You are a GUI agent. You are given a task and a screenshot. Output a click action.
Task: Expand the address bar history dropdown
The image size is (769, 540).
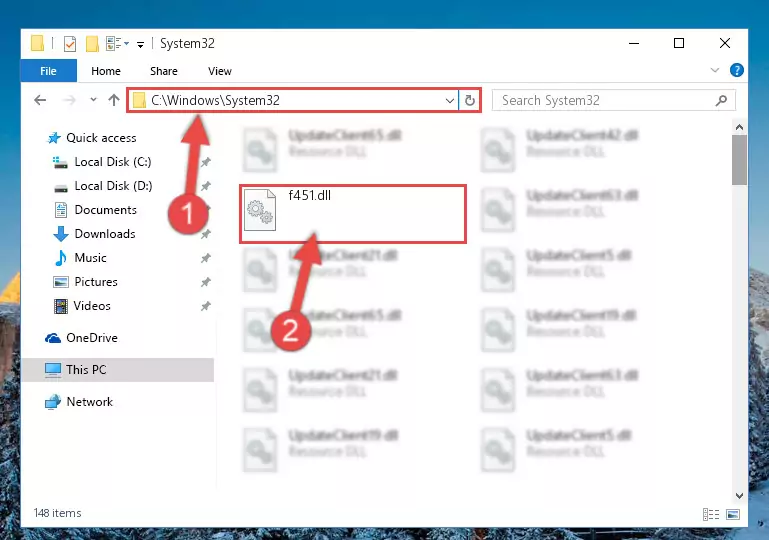[450, 101]
